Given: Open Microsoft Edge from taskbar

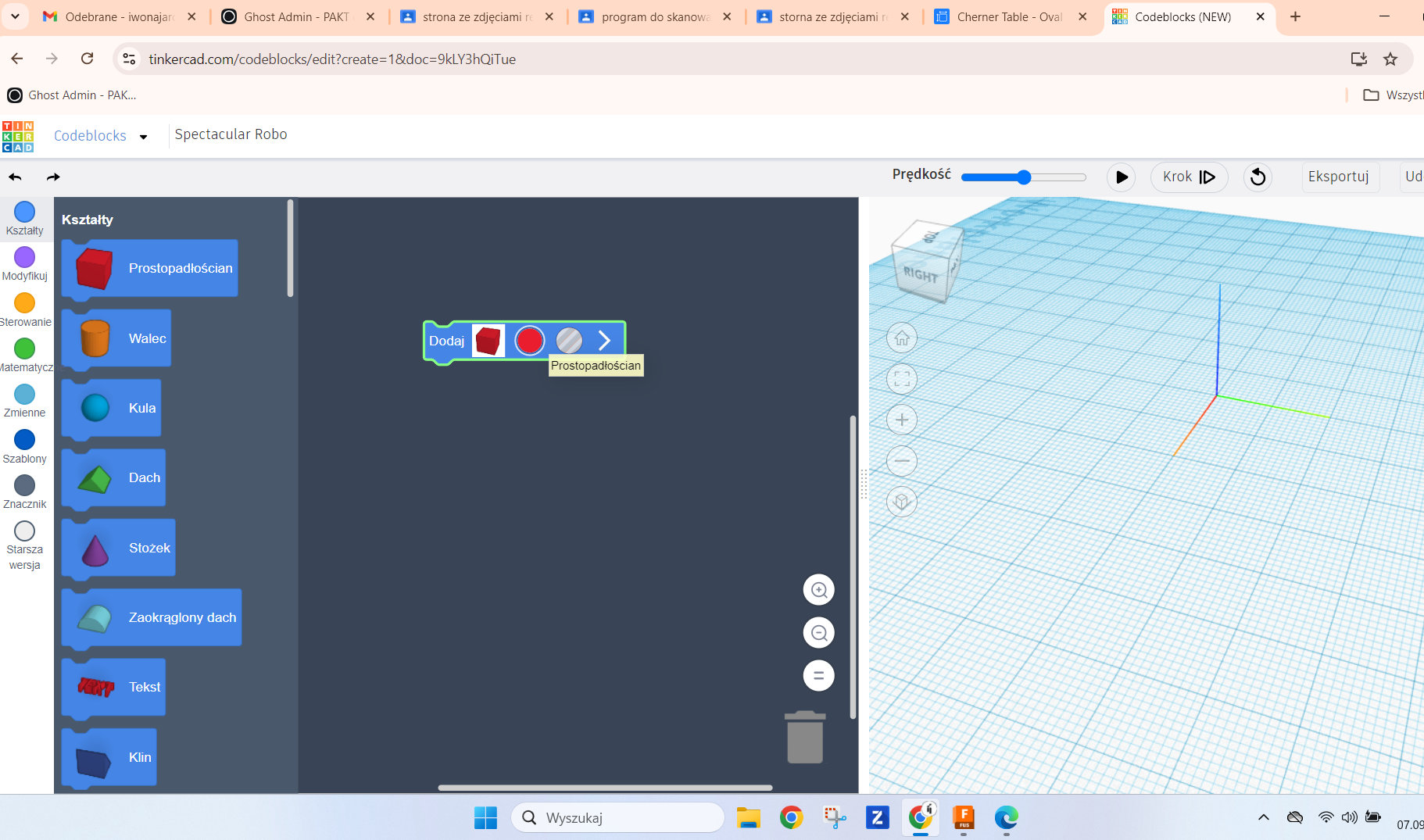Looking at the screenshot, I should pos(1006,817).
